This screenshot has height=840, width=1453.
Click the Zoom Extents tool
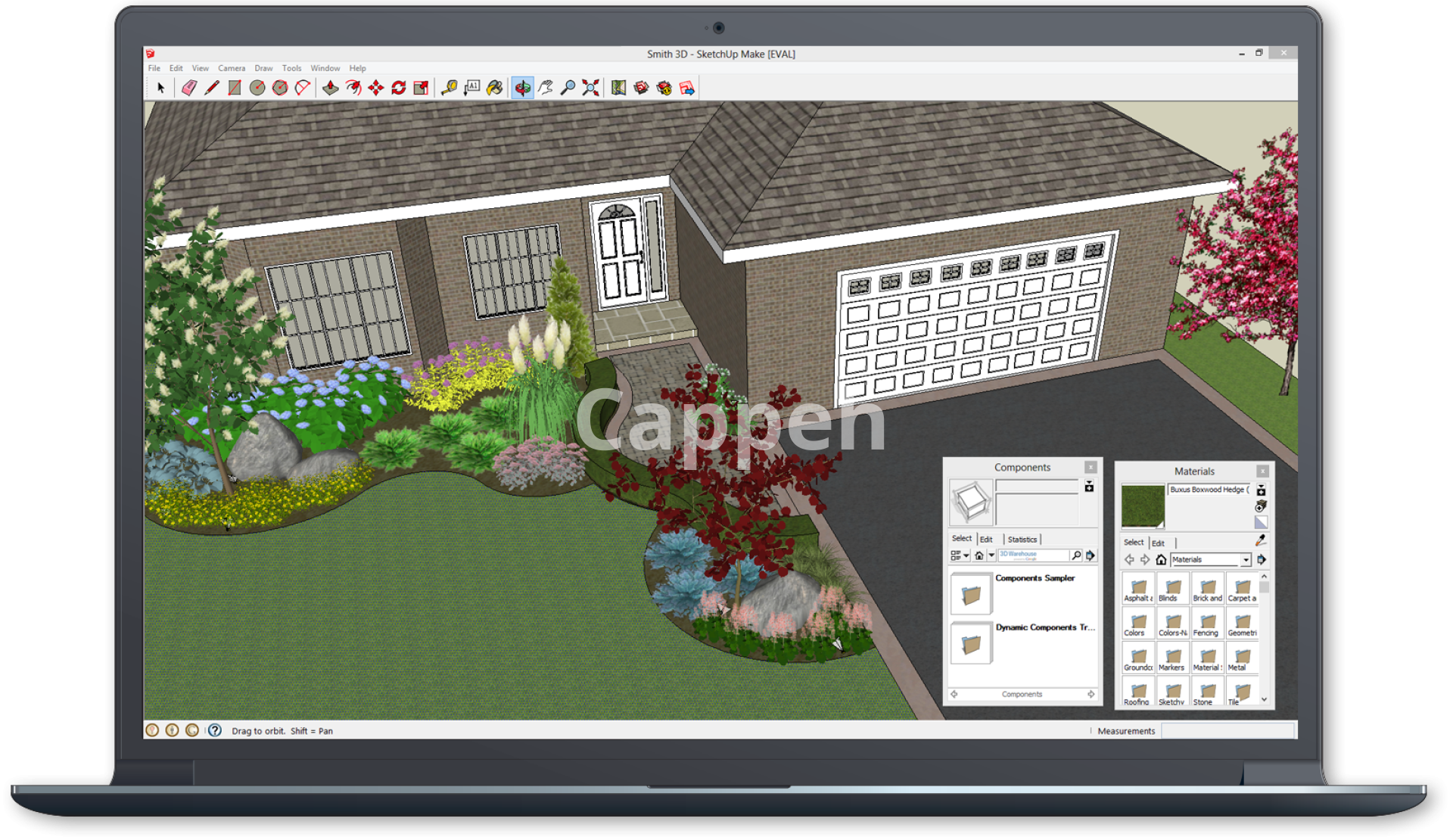coord(591,89)
